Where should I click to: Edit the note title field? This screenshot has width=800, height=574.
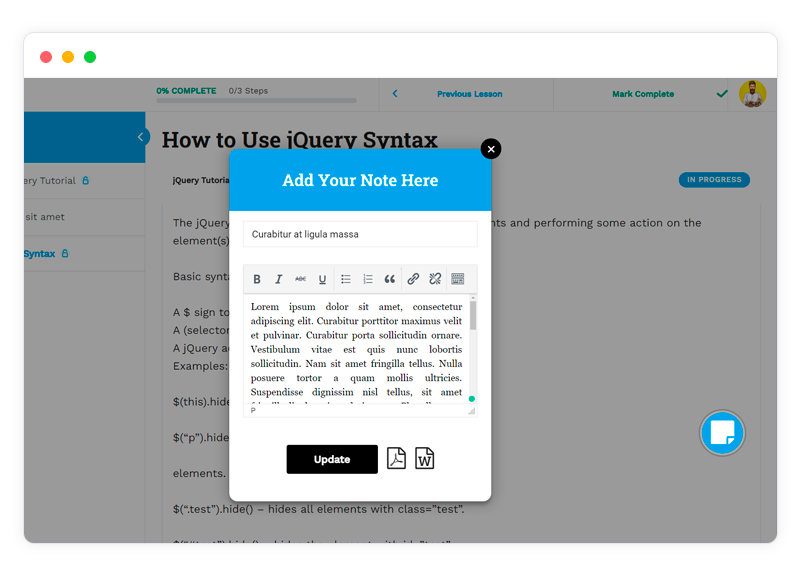[360, 234]
